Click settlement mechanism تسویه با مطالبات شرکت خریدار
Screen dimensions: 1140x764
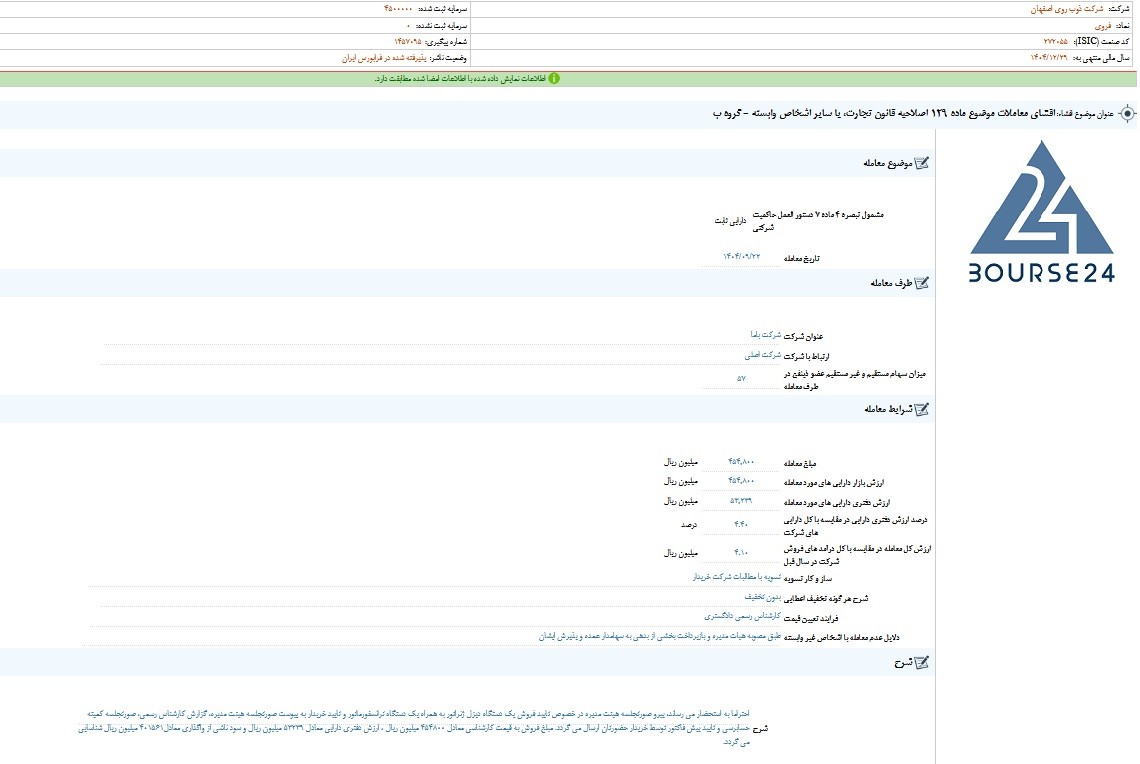(x=736, y=576)
